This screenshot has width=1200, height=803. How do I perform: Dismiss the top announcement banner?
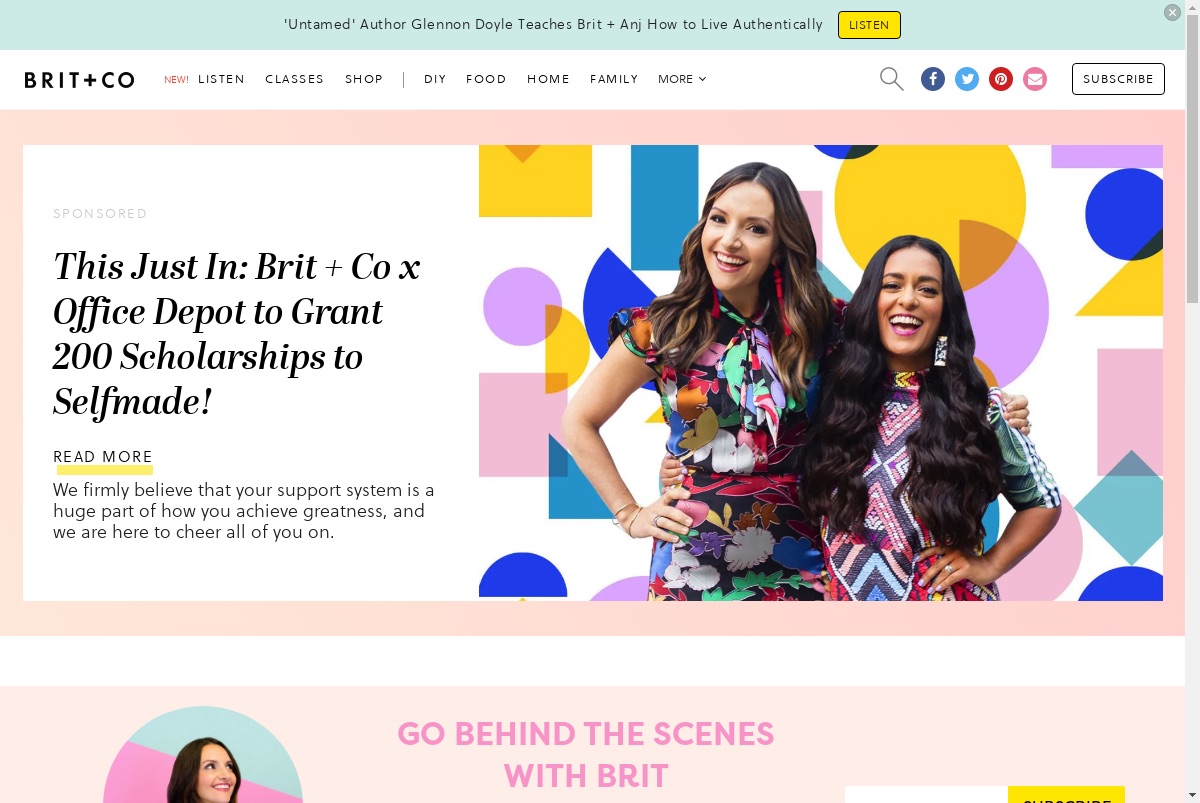(1172, 12)
